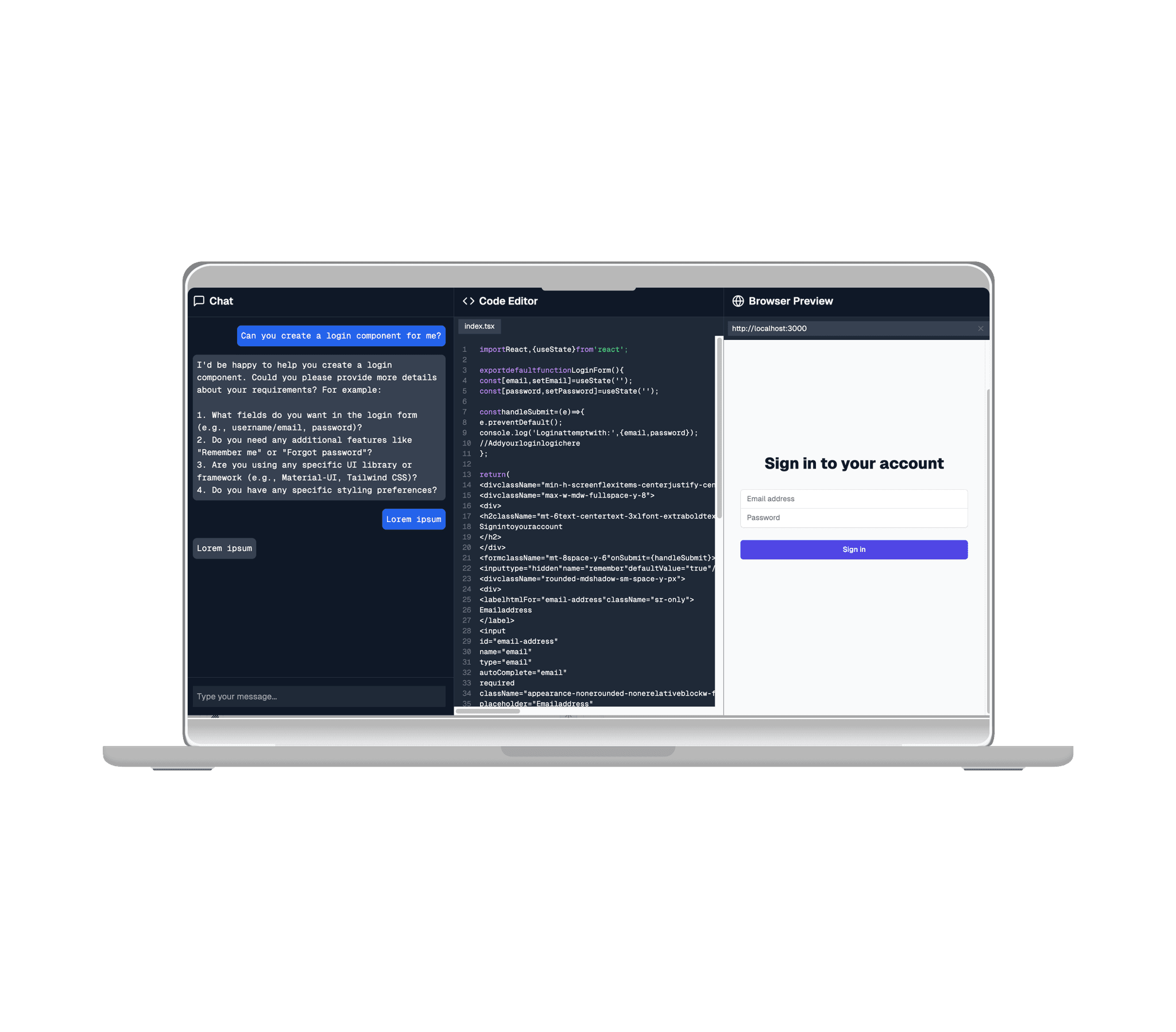The height and width of the screenshot is (1032, 1176).
Task: Click the Sign In button in preview
Action: (853, 548)
